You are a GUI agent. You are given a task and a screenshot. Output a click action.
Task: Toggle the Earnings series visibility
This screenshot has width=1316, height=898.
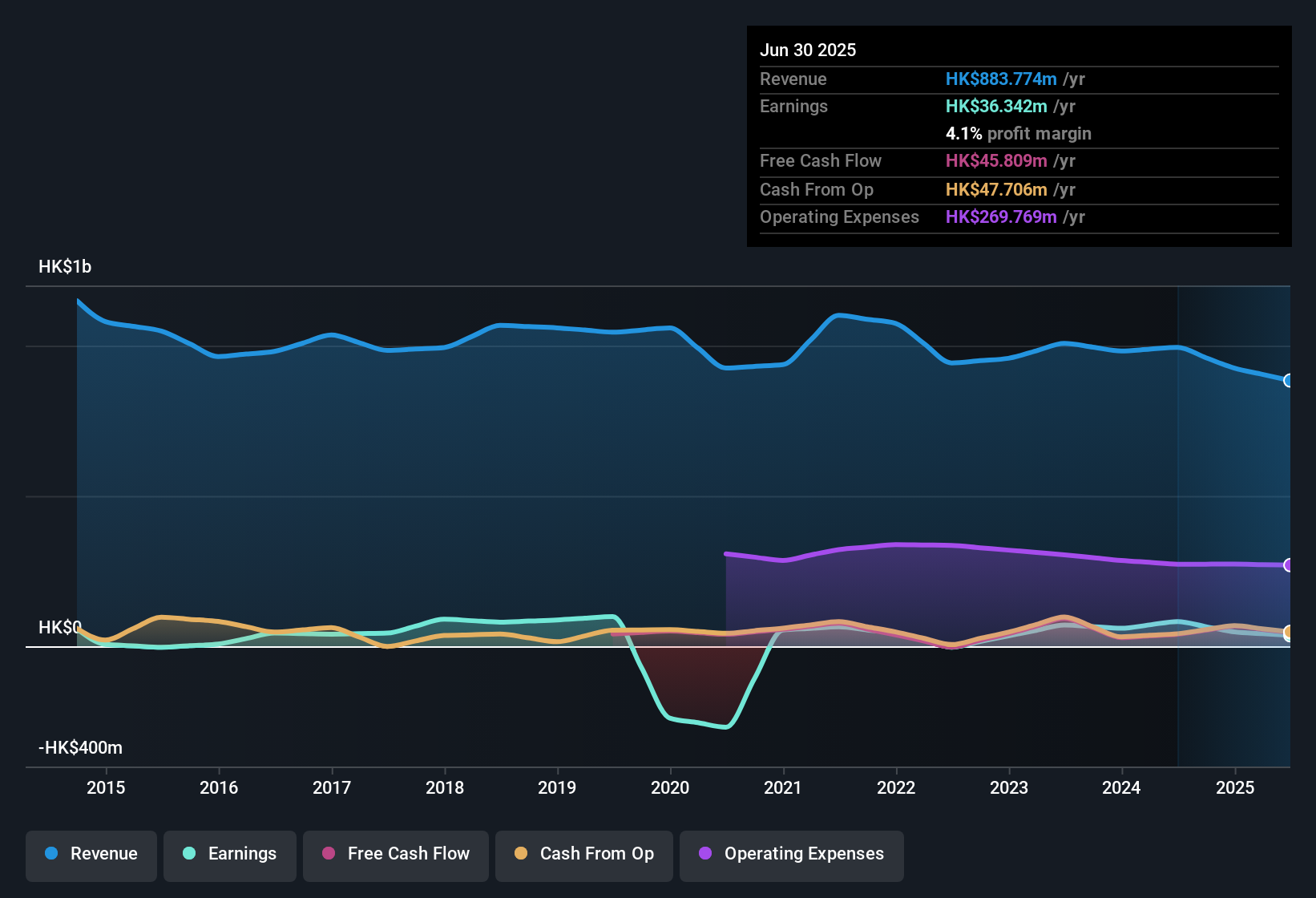point(230,854)
